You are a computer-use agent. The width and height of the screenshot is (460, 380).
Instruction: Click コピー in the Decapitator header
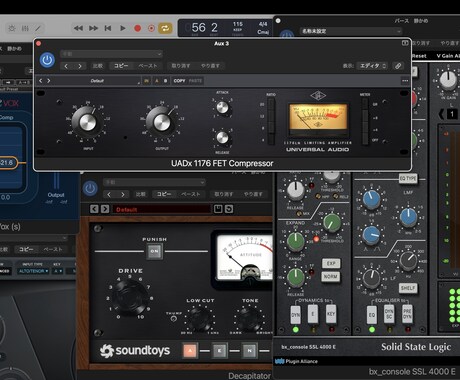tap(164, 194)
